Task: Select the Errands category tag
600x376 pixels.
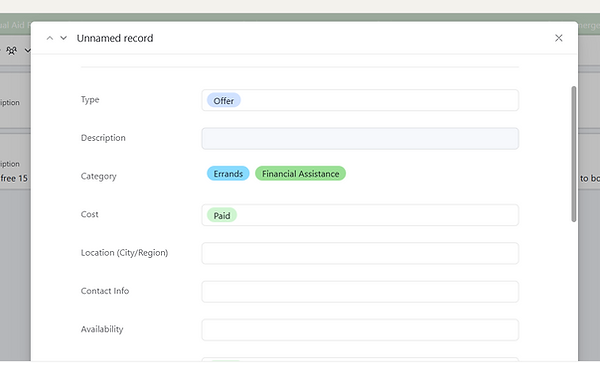Action: tap(228, 174)
